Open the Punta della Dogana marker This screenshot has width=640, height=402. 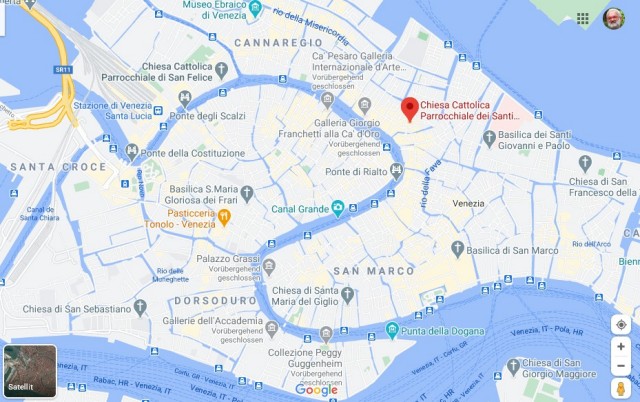(x=392, y=330)
